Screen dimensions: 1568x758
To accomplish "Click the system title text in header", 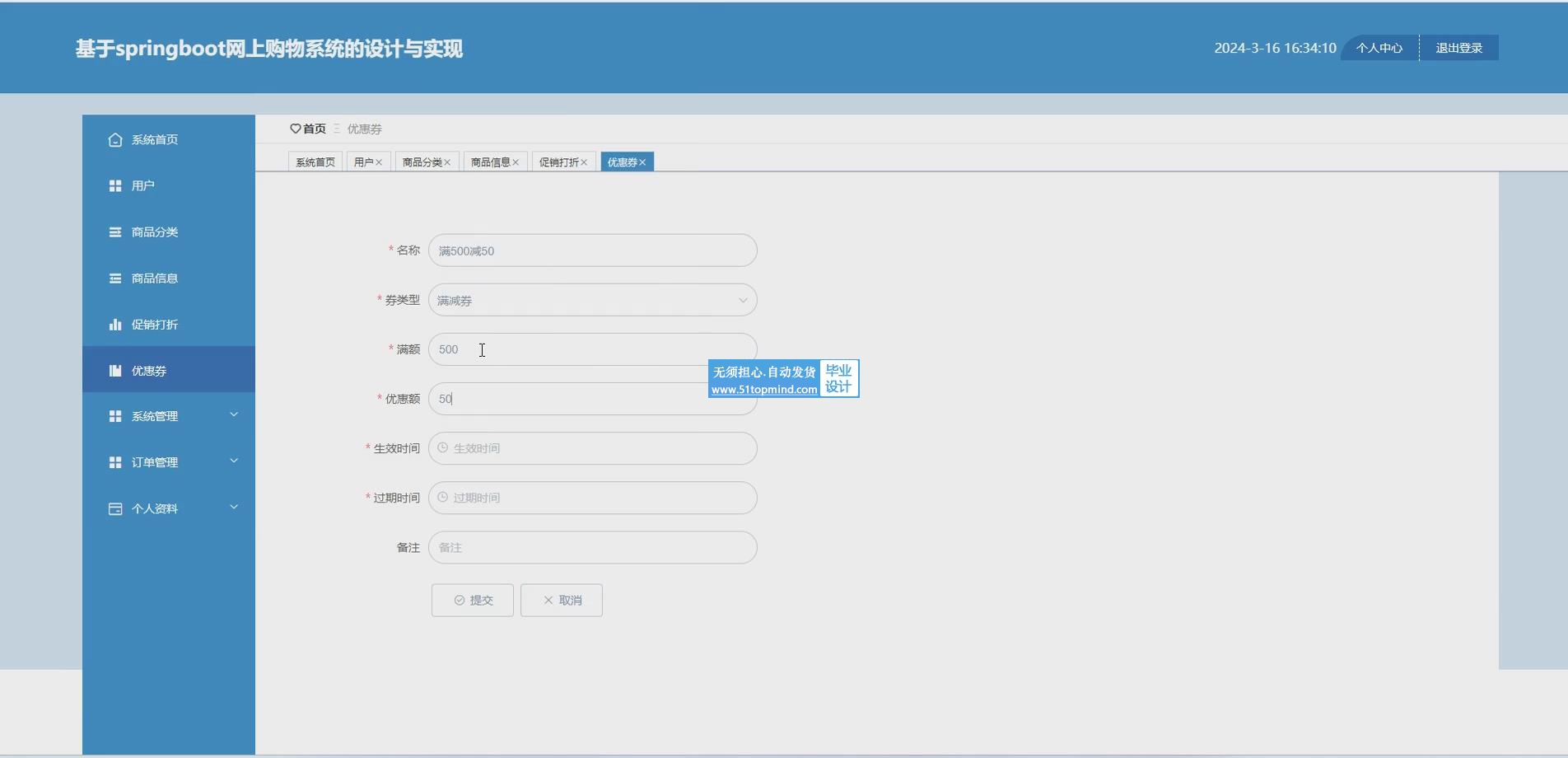I will (269, 49).
